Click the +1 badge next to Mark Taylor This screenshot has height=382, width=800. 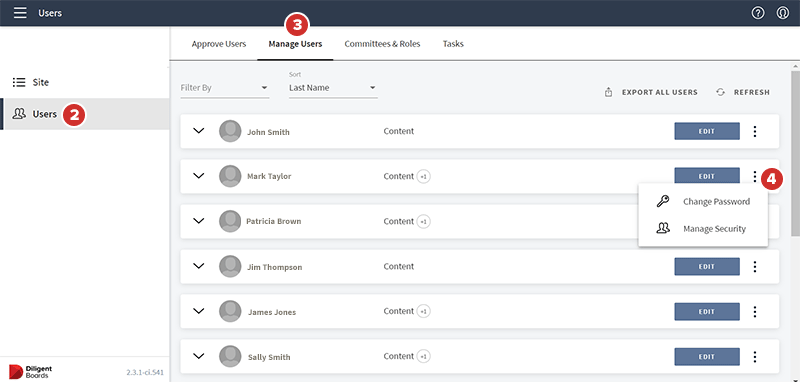423,176
